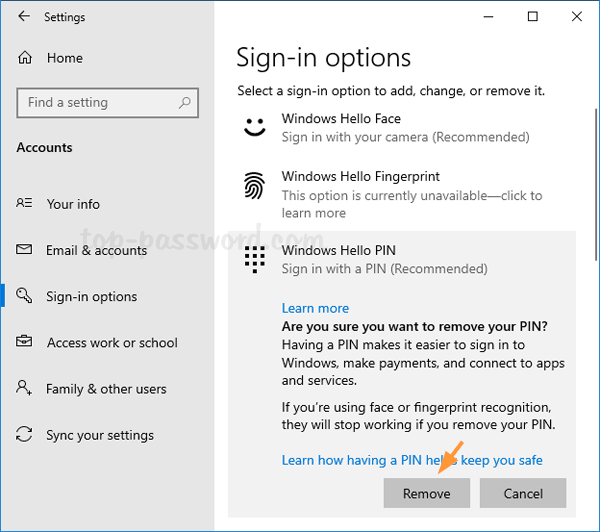
Task: Go to Family & other users
Action: pos(106,389)
